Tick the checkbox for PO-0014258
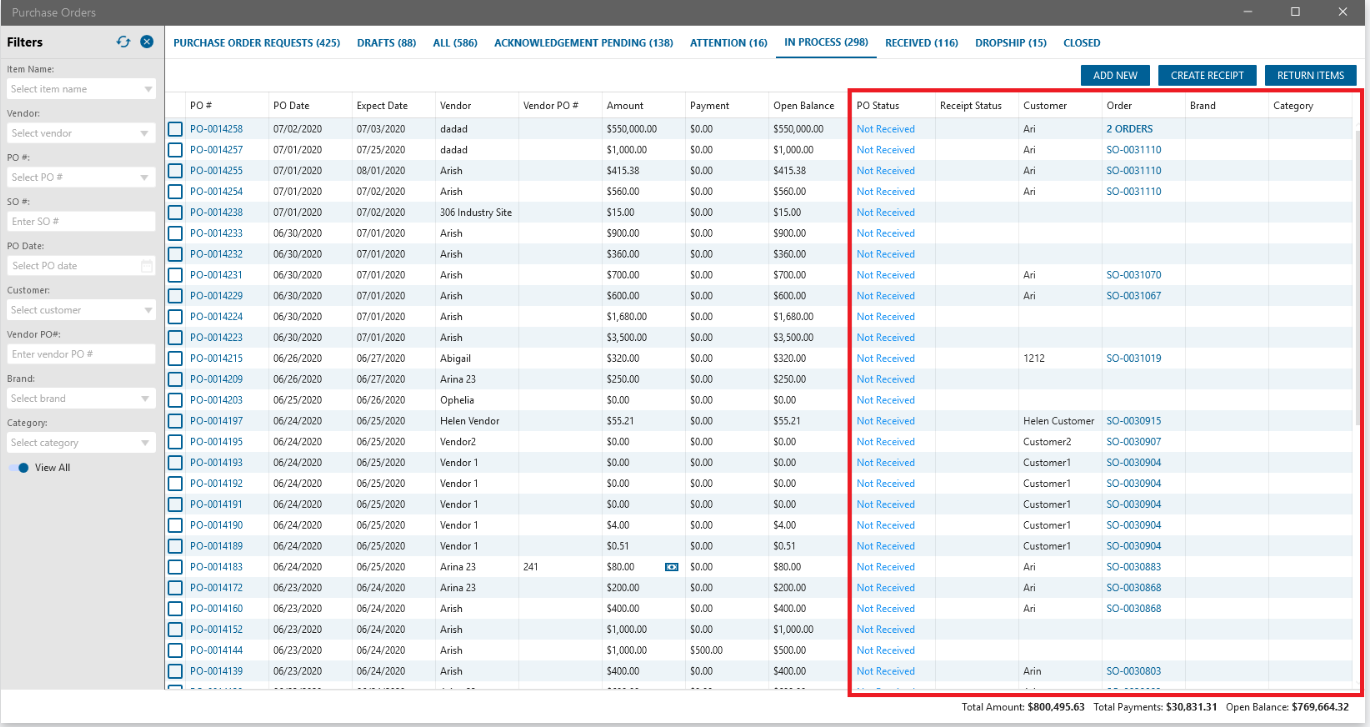Screen dimensions: 1370x727 (175, 129)
